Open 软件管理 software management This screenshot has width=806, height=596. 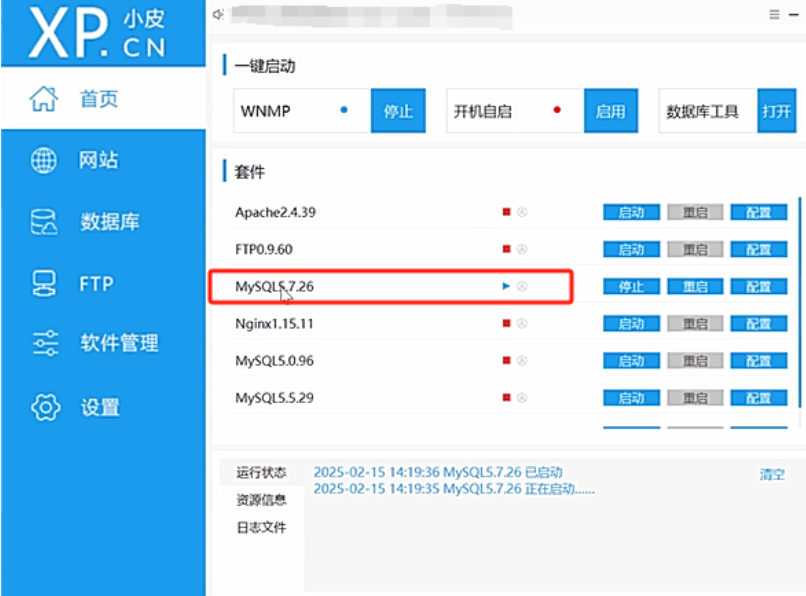click(119, 343)
